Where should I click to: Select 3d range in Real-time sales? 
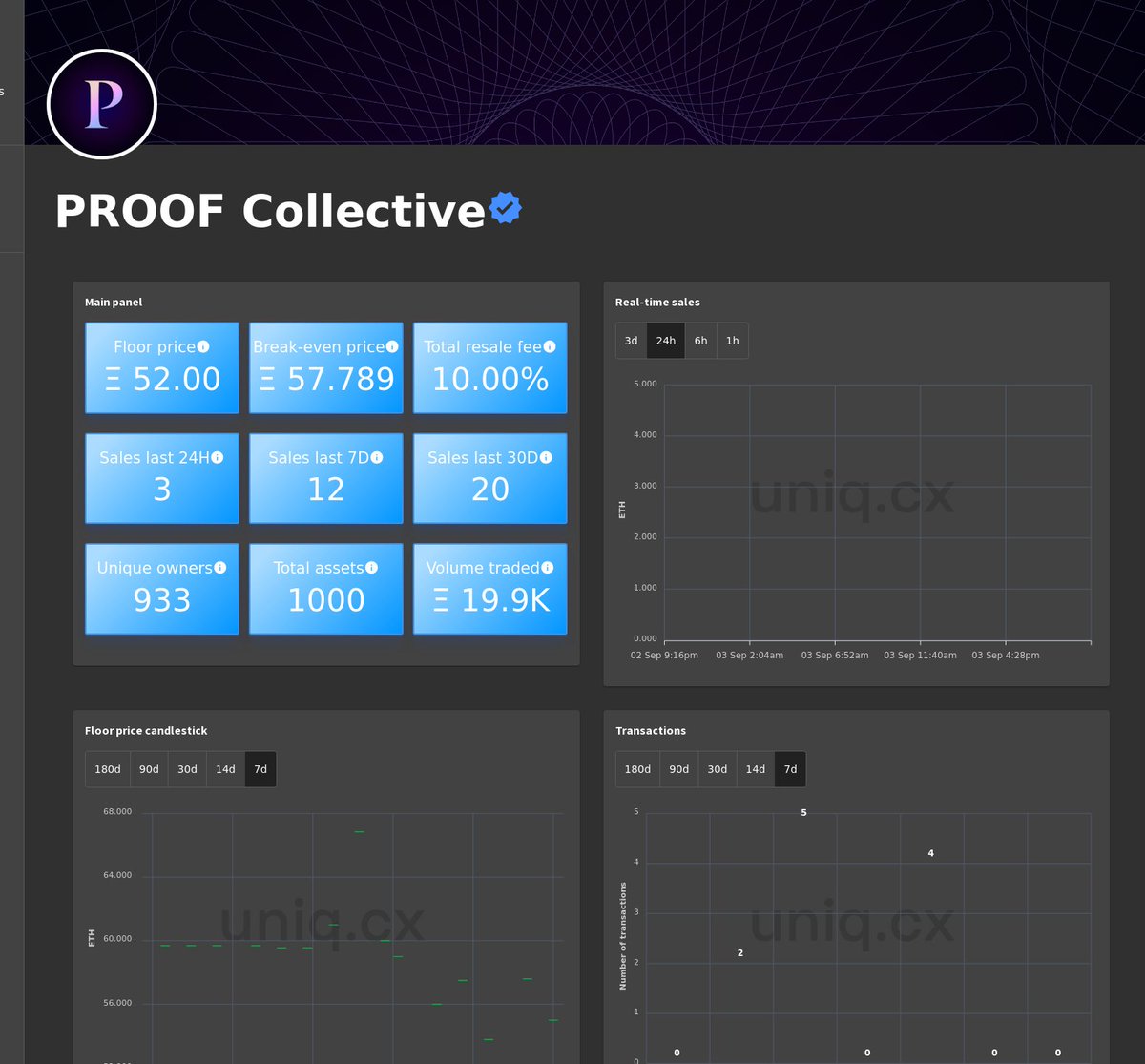click(x=632, y=341)
